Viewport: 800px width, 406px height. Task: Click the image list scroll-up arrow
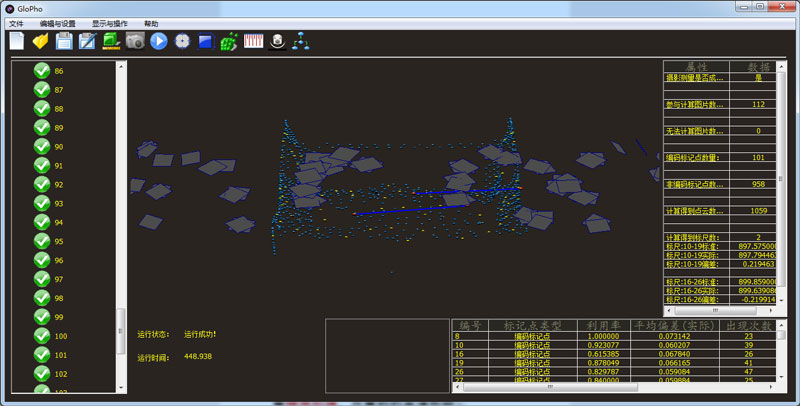click(x=121, y=67)
